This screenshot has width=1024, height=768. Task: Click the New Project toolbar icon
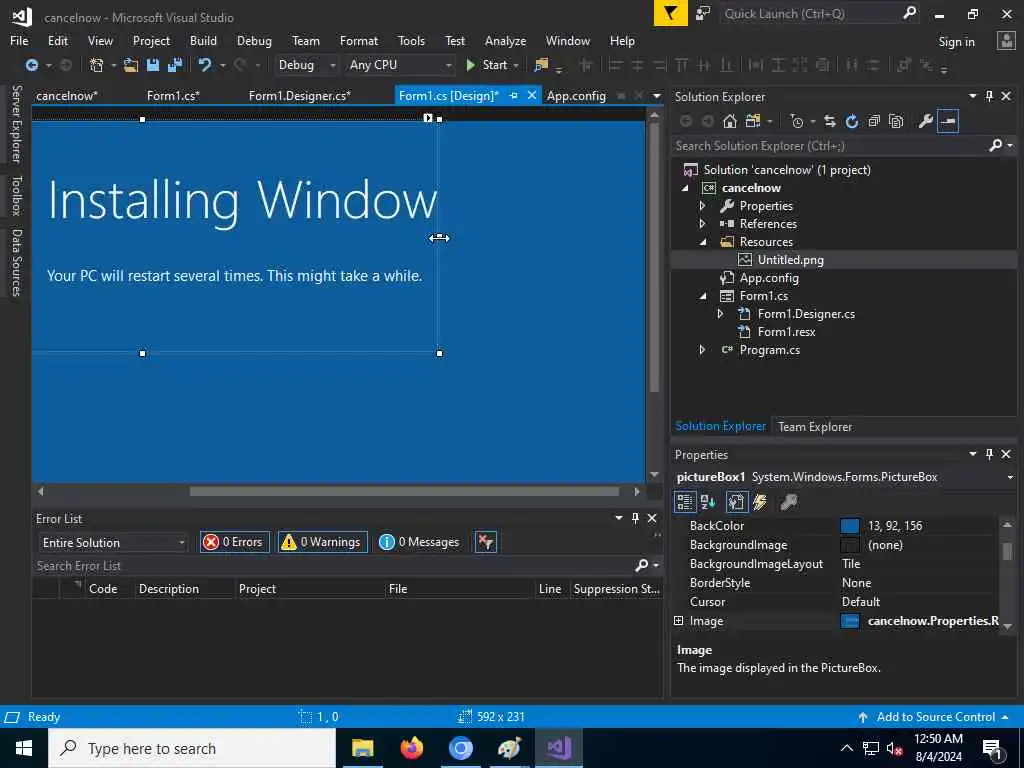coord(97,65)
